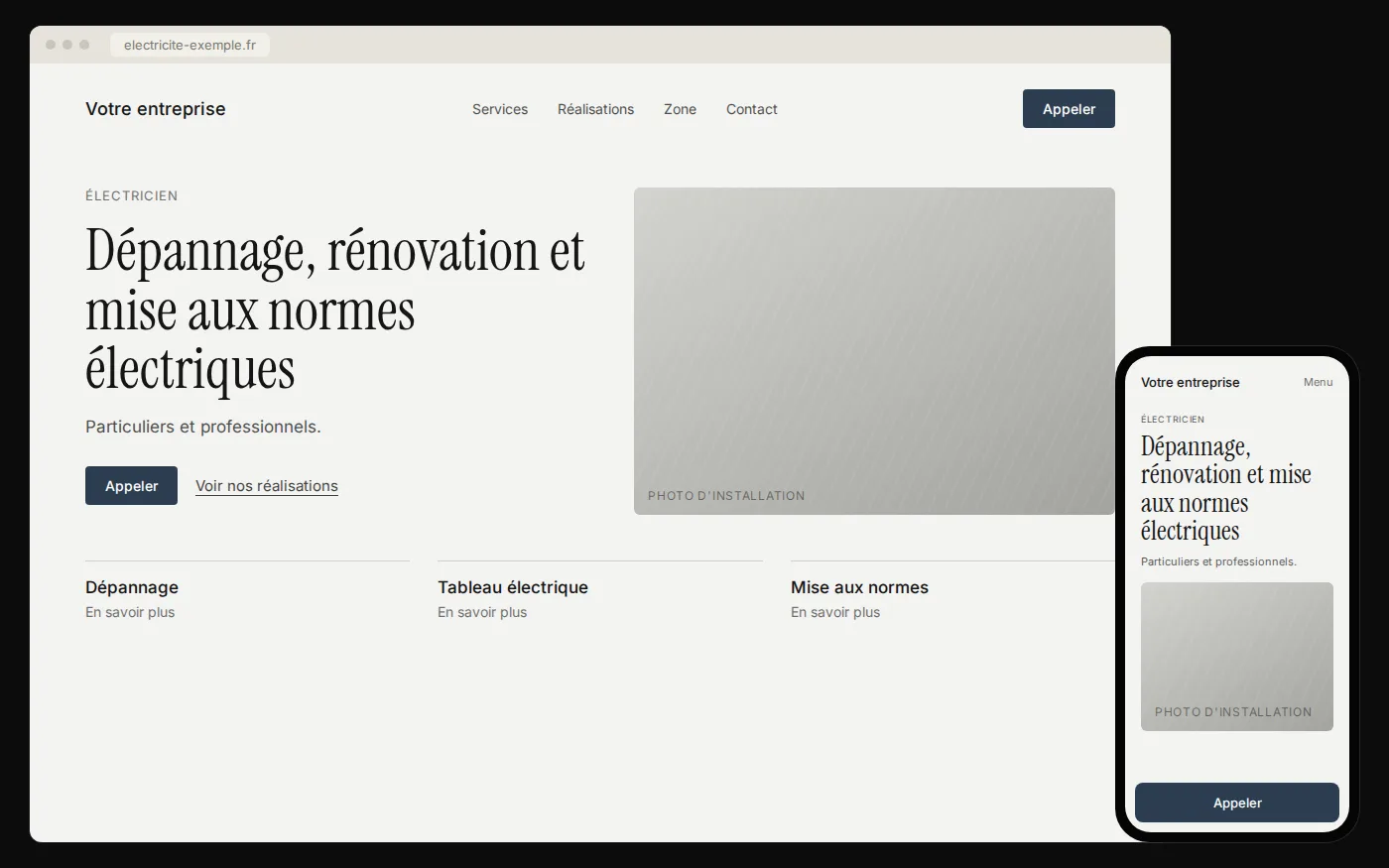Tap the mobile preview headline text
Image resolution: width=1389 pixels, height=868 pixels.
(1226, 489)
